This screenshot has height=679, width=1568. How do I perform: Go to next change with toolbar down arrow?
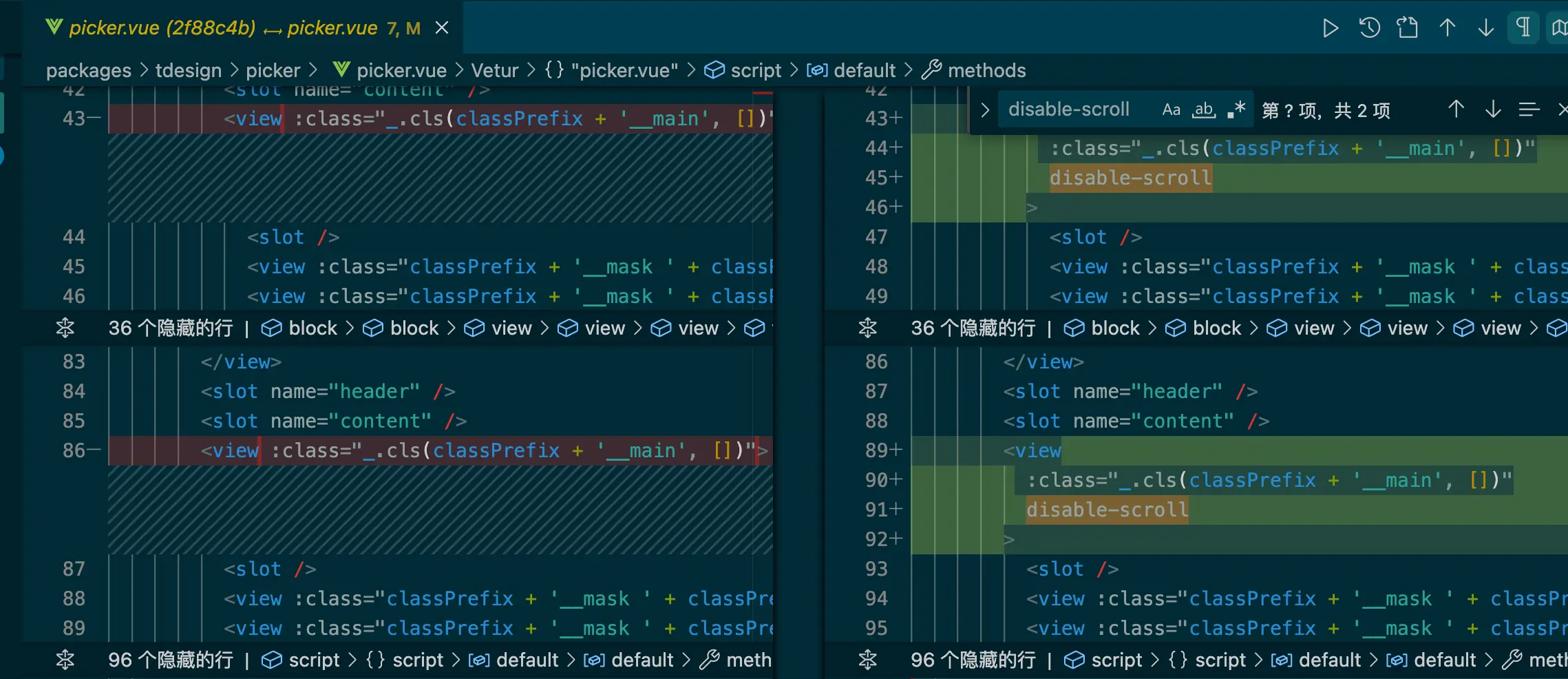click(x=1486, y=28)
